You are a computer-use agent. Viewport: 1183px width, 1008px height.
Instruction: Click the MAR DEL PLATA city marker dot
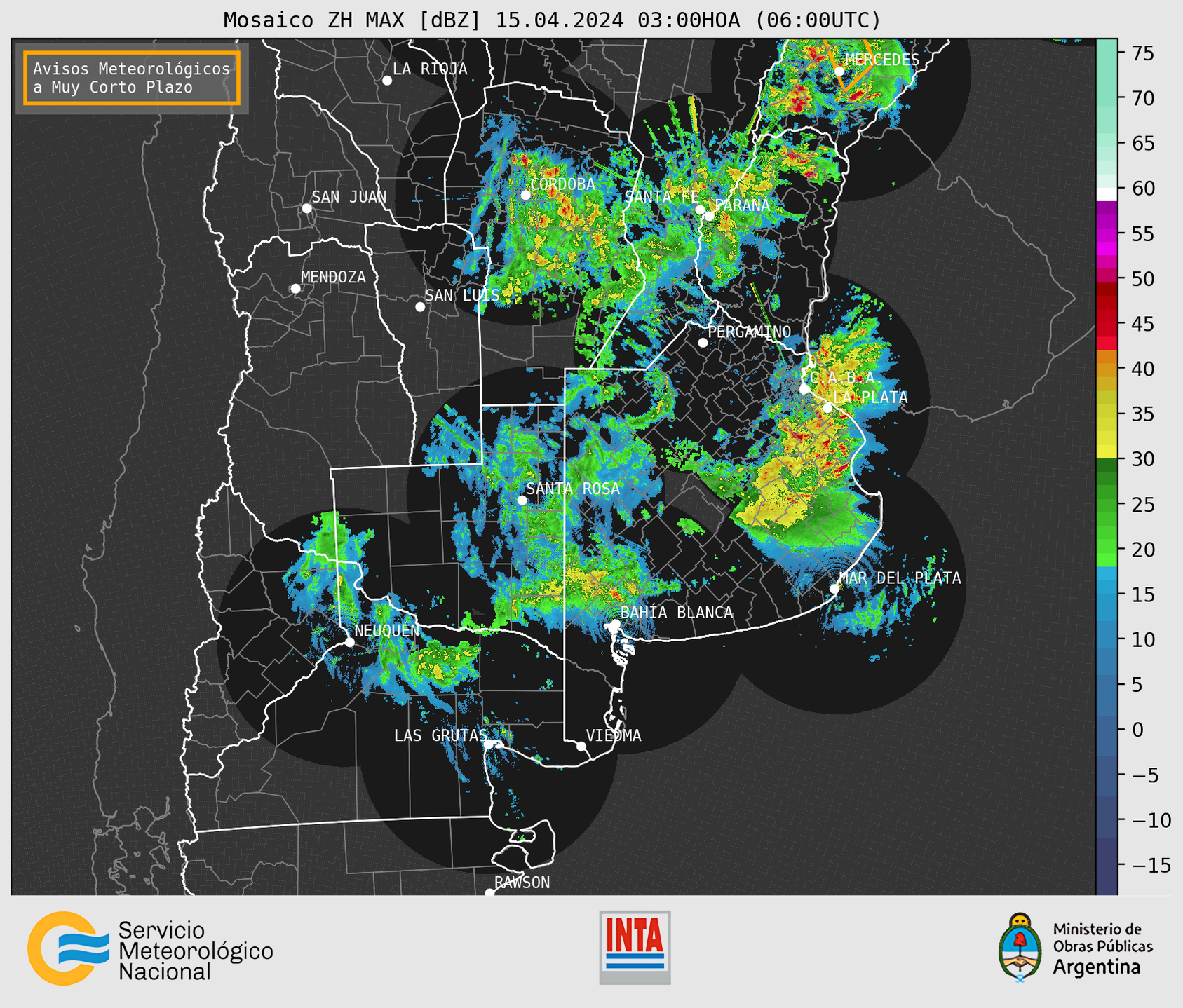834,589
